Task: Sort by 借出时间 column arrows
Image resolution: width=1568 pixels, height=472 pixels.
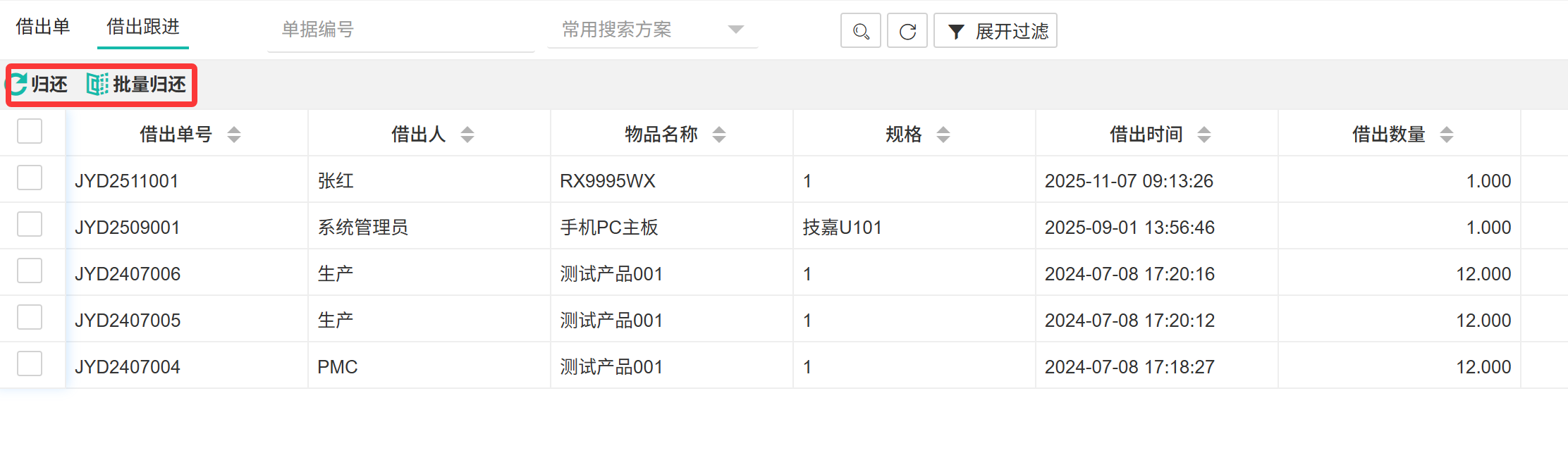Action: pos(1203,135)
